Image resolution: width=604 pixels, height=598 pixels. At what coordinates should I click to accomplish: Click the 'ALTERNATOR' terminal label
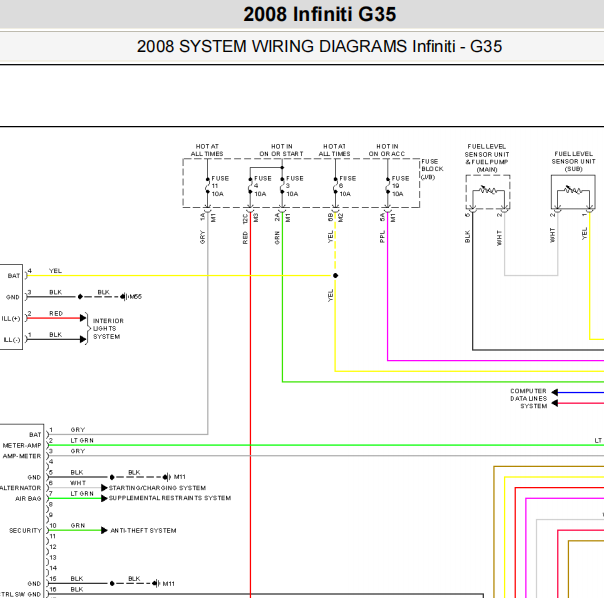(x=20, y=488)
